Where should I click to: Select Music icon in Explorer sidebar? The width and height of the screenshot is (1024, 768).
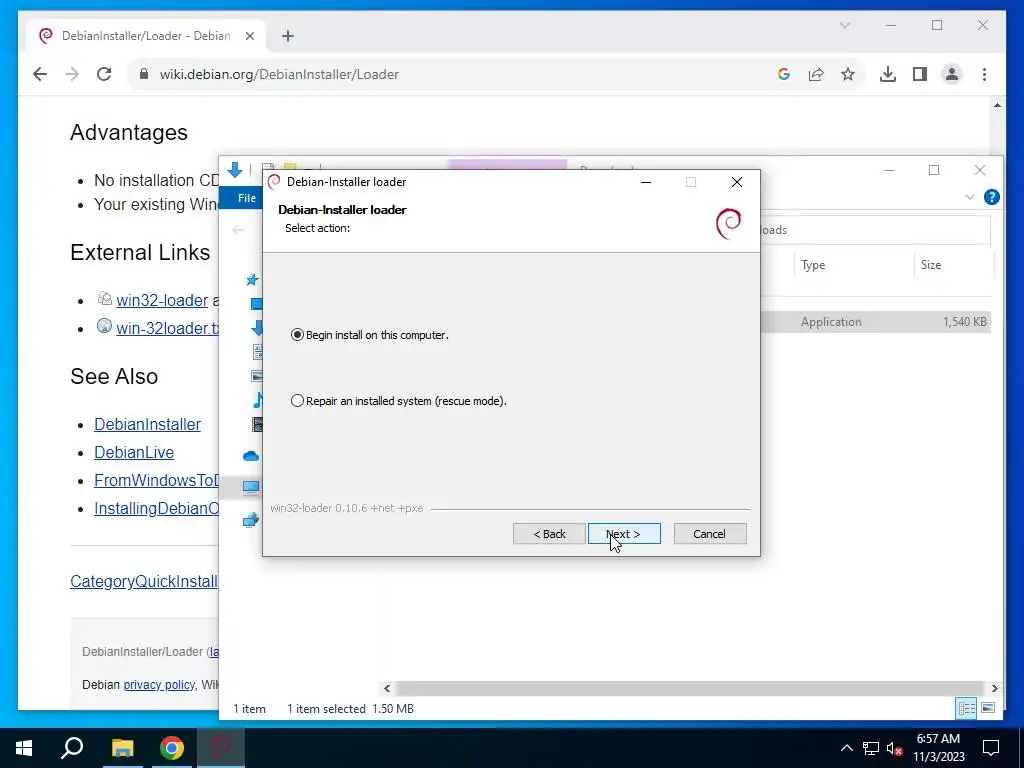tap(258, 400)
